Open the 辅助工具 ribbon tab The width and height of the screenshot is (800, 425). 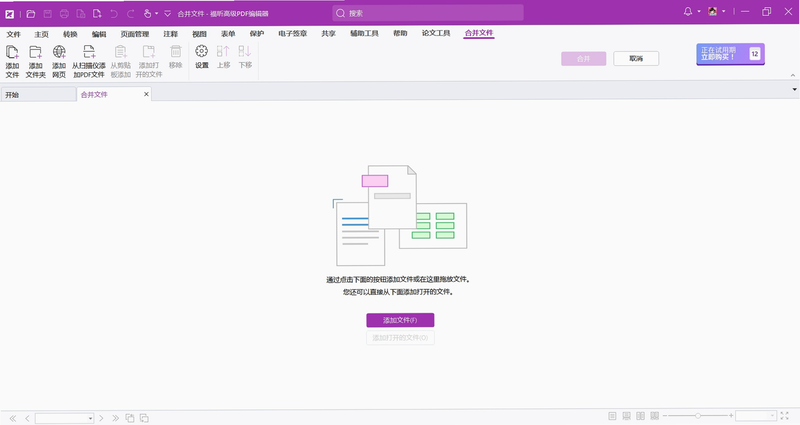364,34
